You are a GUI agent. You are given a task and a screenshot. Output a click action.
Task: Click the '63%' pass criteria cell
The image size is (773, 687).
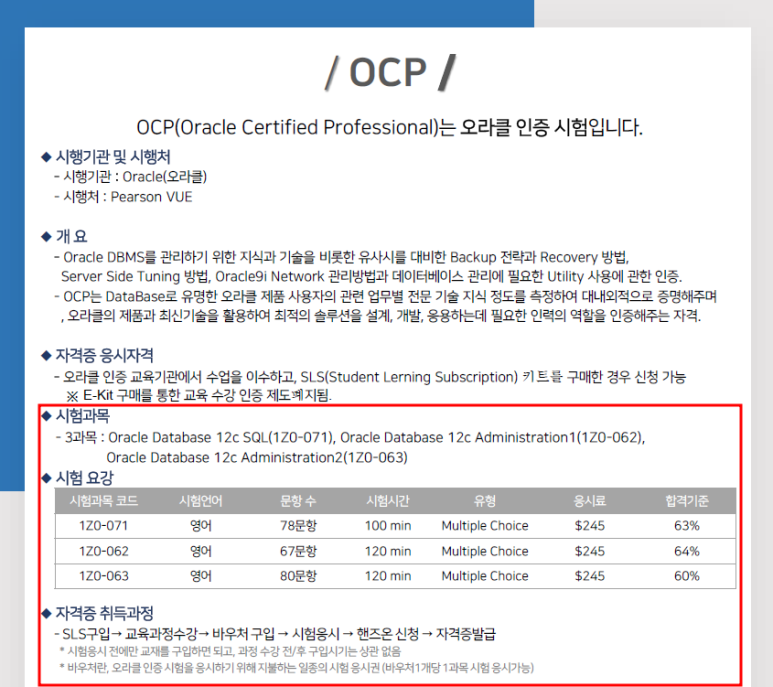687,526
